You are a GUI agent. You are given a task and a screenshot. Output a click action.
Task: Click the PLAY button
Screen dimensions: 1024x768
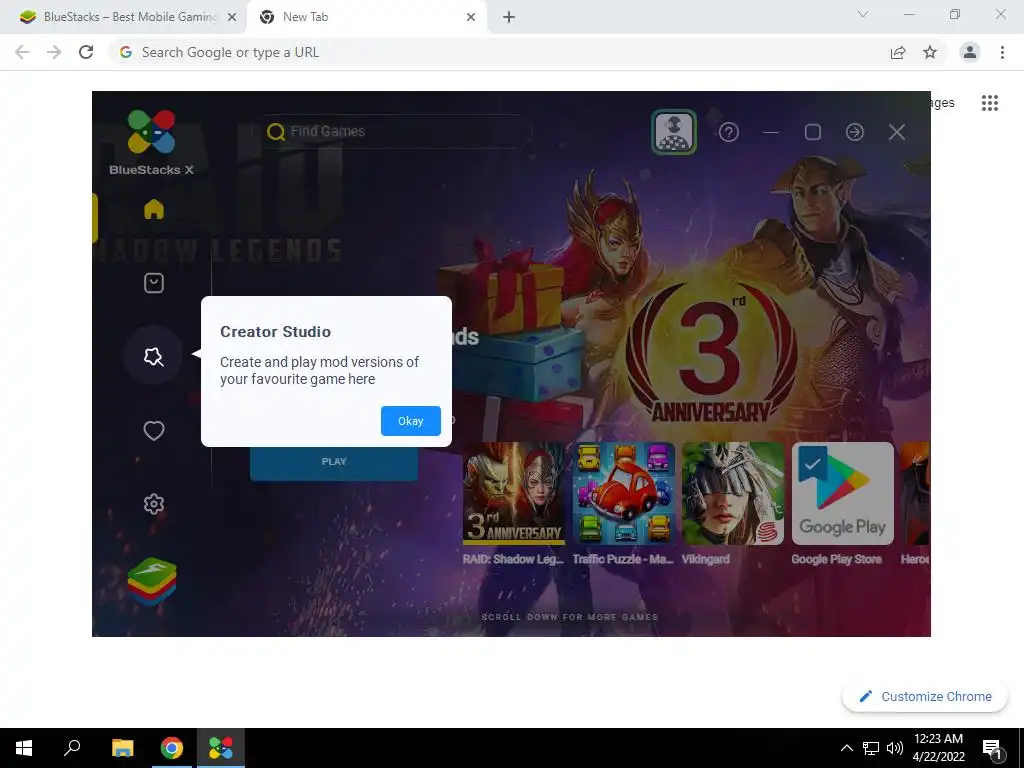[334, 461]
